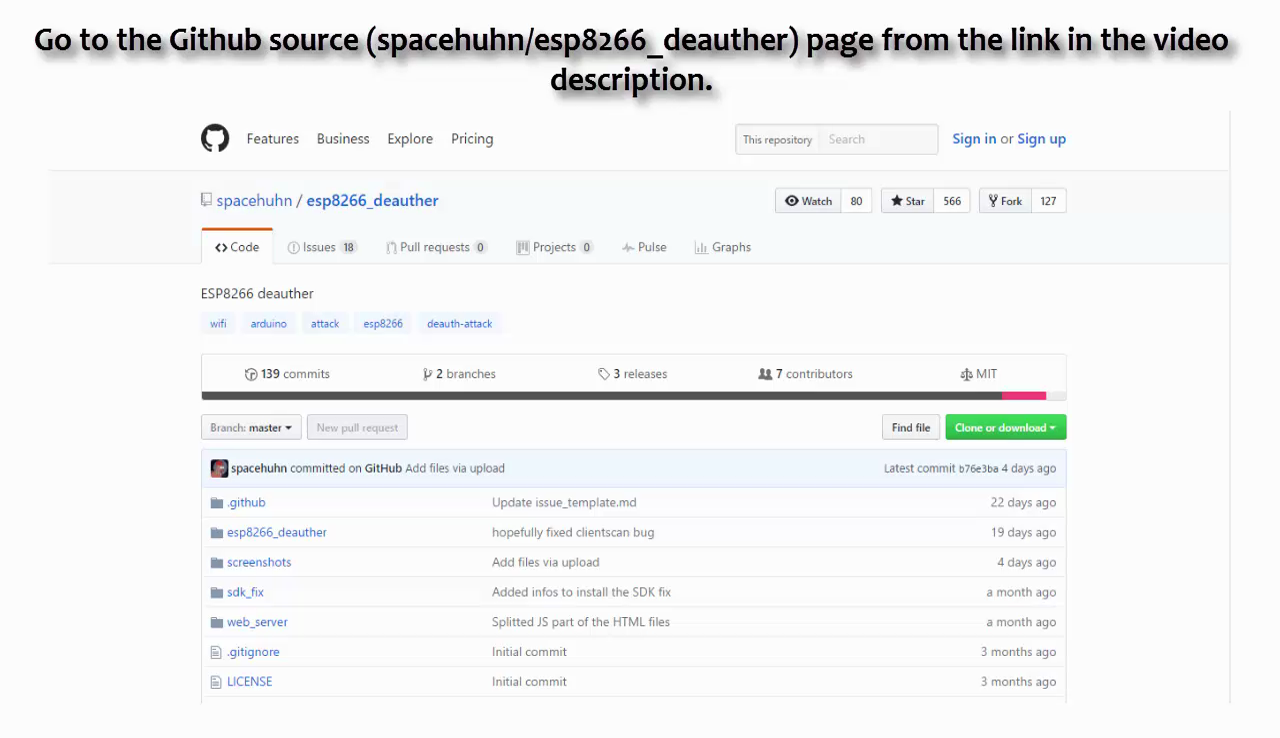Click the esp8266 topic tag
Viewport: 1280px width, 738px height.
click(383, 323)
